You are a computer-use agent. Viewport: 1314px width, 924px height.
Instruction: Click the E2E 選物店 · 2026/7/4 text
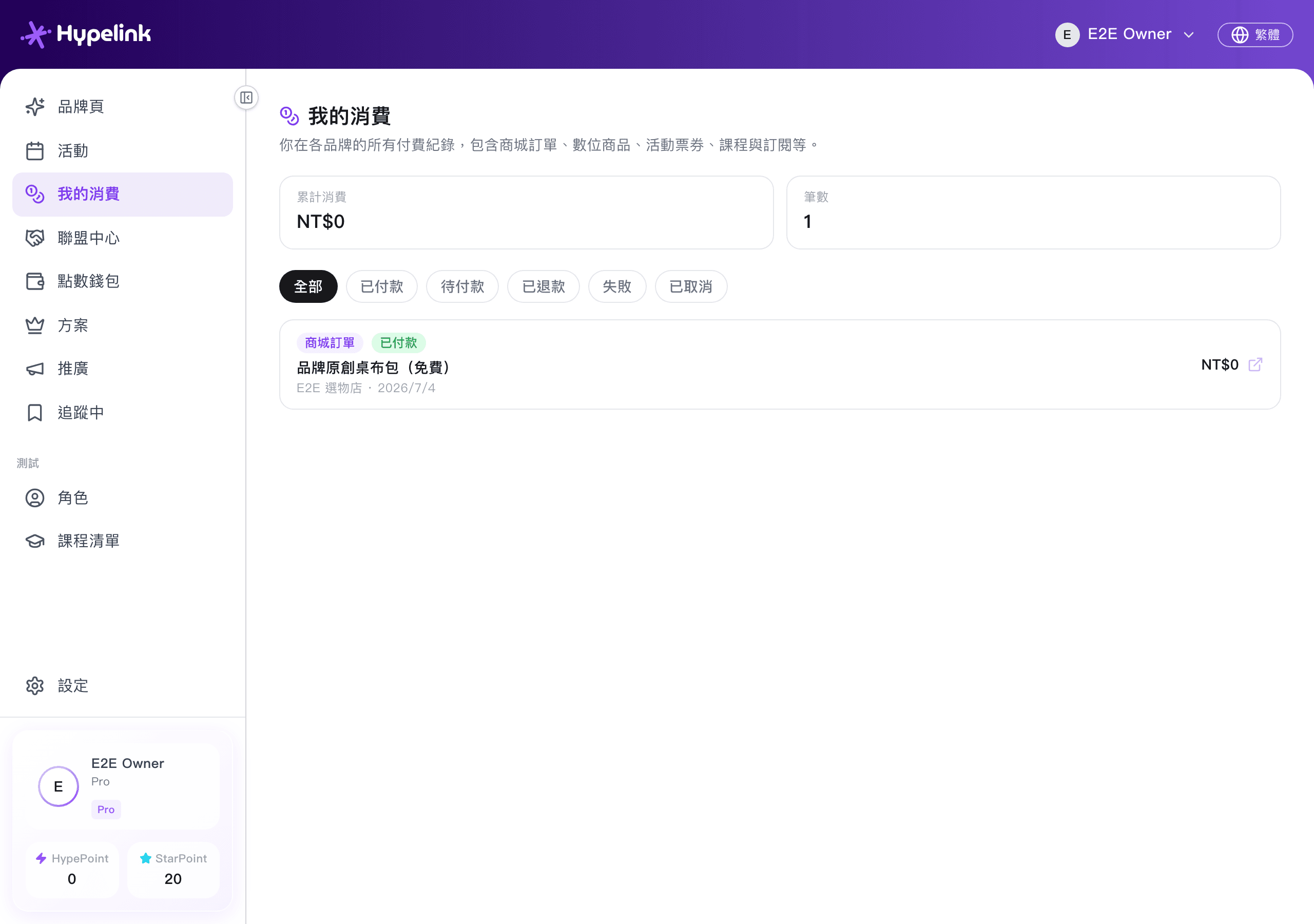pos(365,388)
